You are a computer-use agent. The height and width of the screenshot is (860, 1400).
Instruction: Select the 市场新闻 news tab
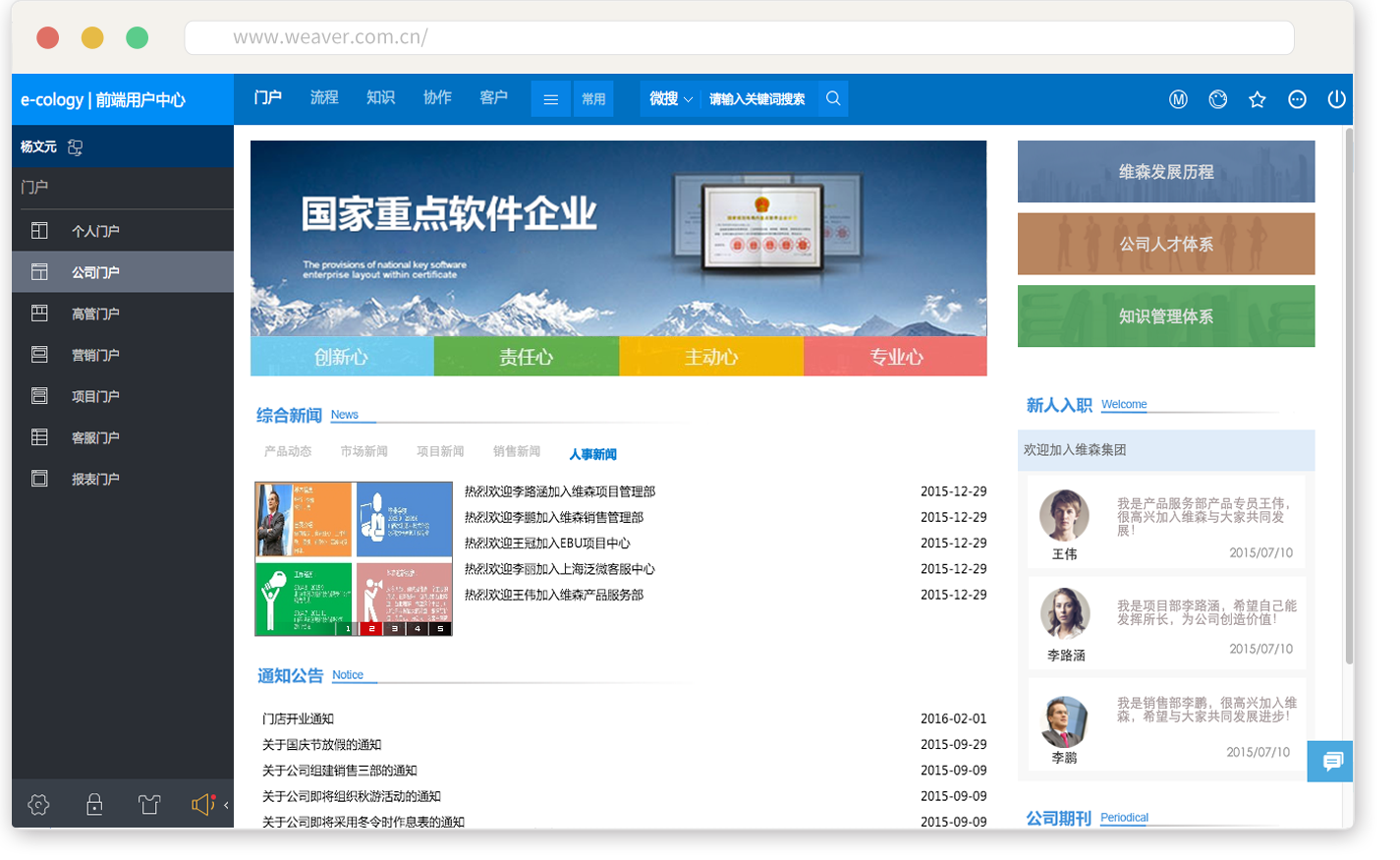click(364, 452)
